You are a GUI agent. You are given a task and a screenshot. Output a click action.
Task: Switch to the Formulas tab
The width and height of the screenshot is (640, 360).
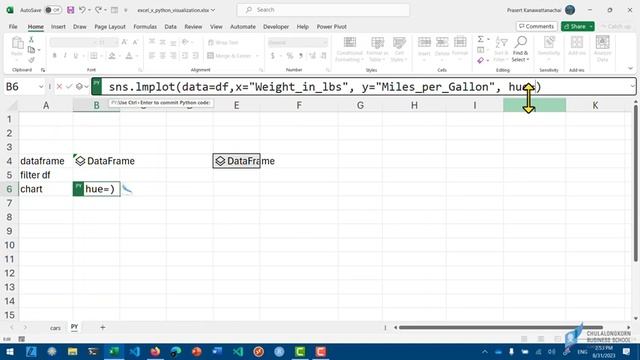(x=145, y=27)
